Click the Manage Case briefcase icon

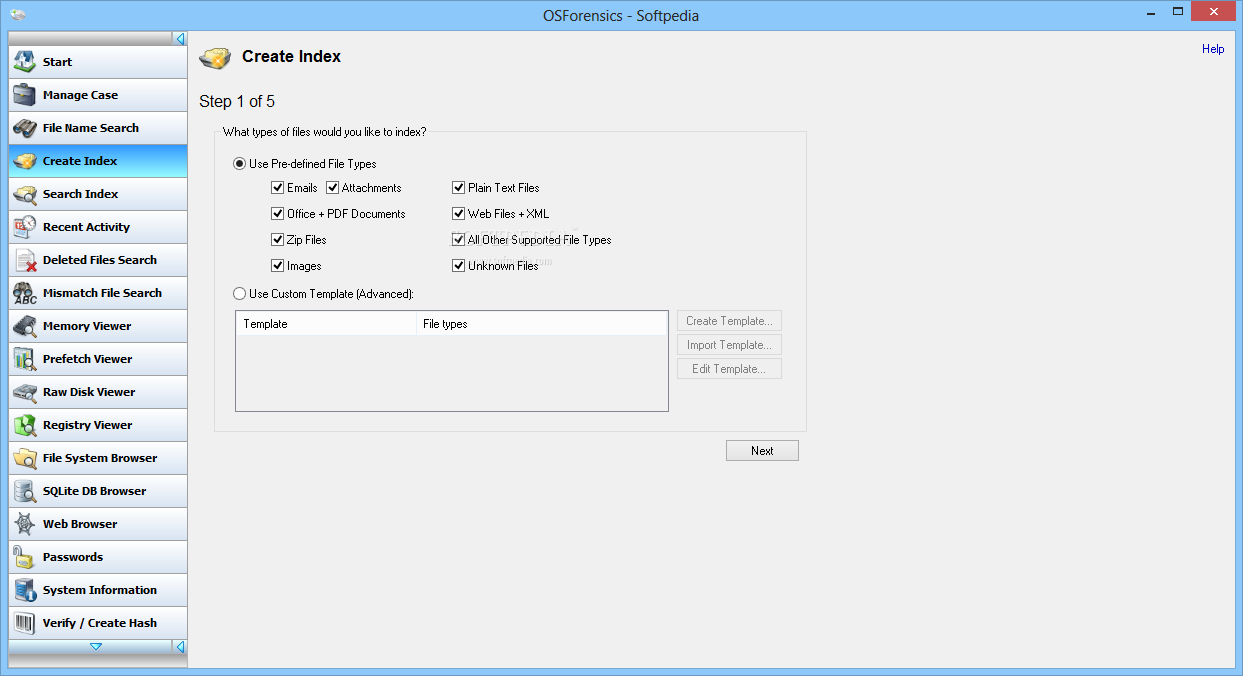pos(25,95)
